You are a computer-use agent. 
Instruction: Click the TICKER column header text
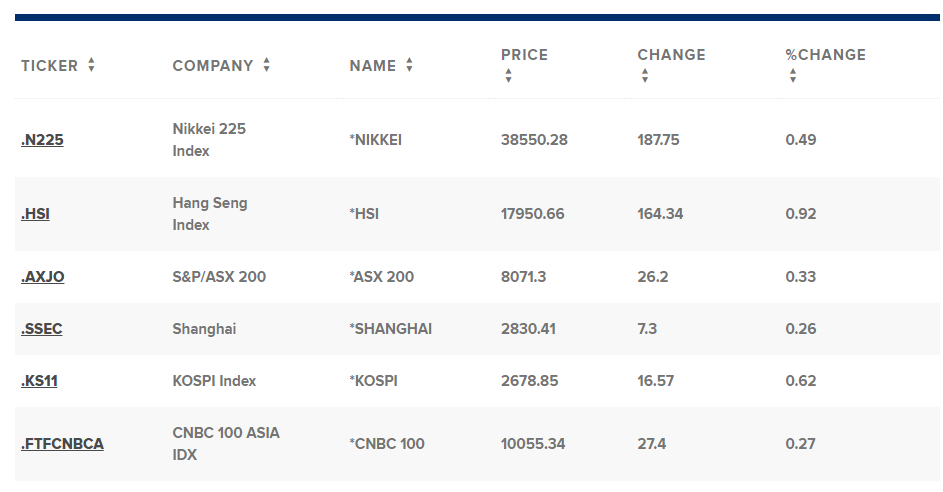[49, 66]
